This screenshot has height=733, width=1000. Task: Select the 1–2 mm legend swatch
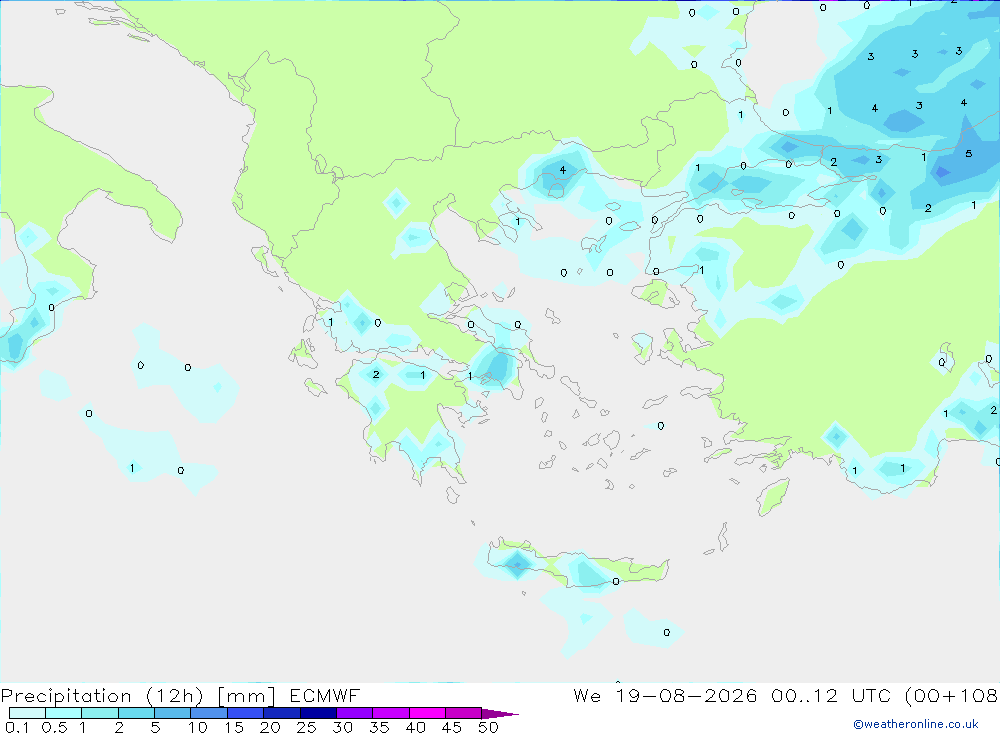(99, 713)
